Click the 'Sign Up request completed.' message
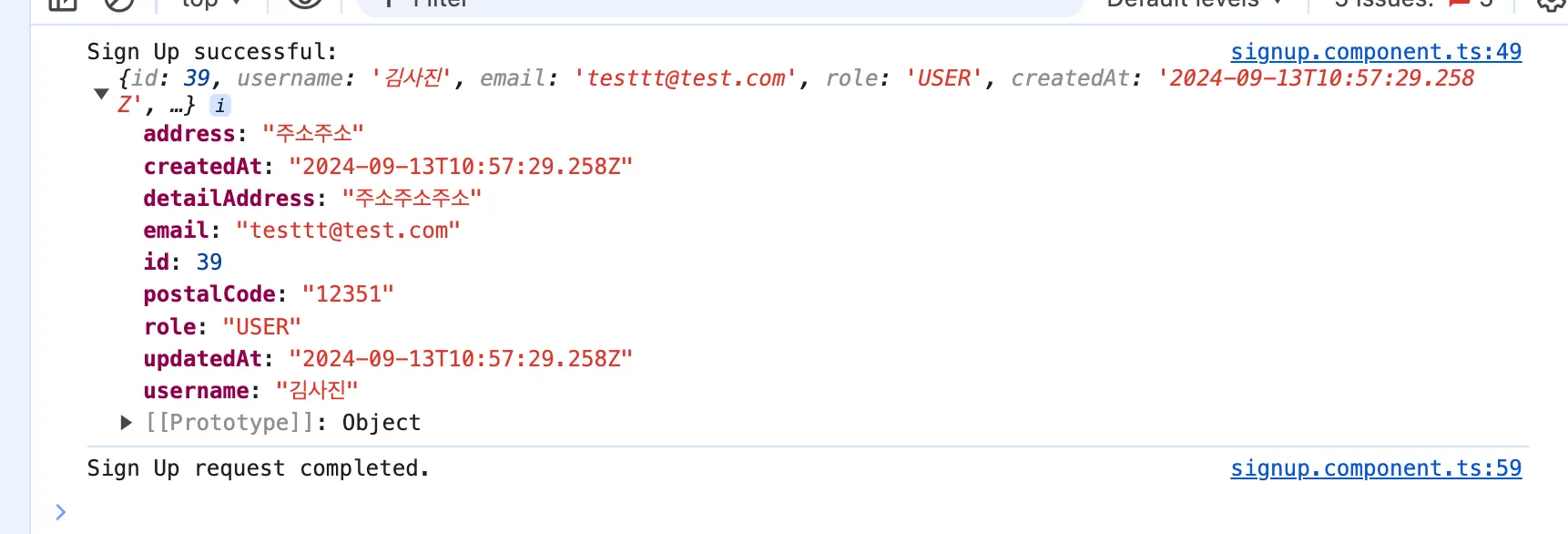This screenshot has height=534, width=1568. (258, 468)
